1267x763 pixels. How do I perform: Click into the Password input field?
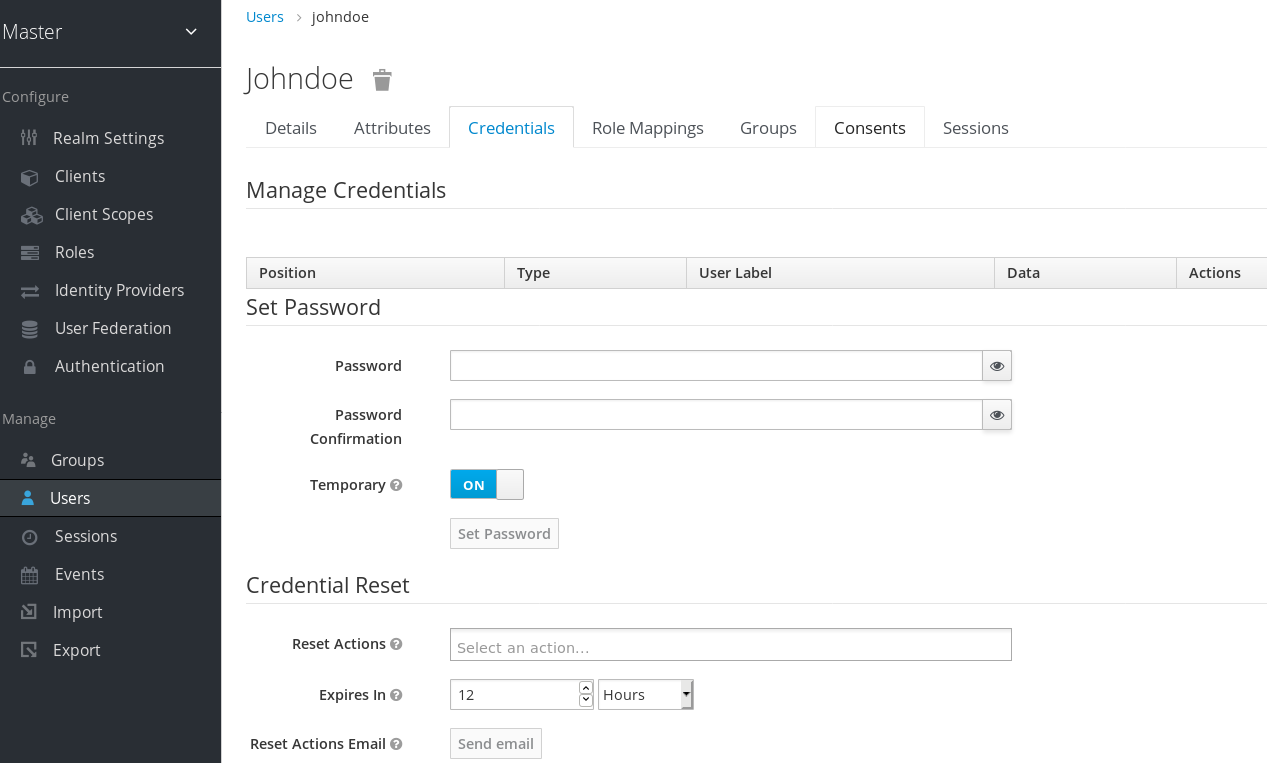click(716, 366)
